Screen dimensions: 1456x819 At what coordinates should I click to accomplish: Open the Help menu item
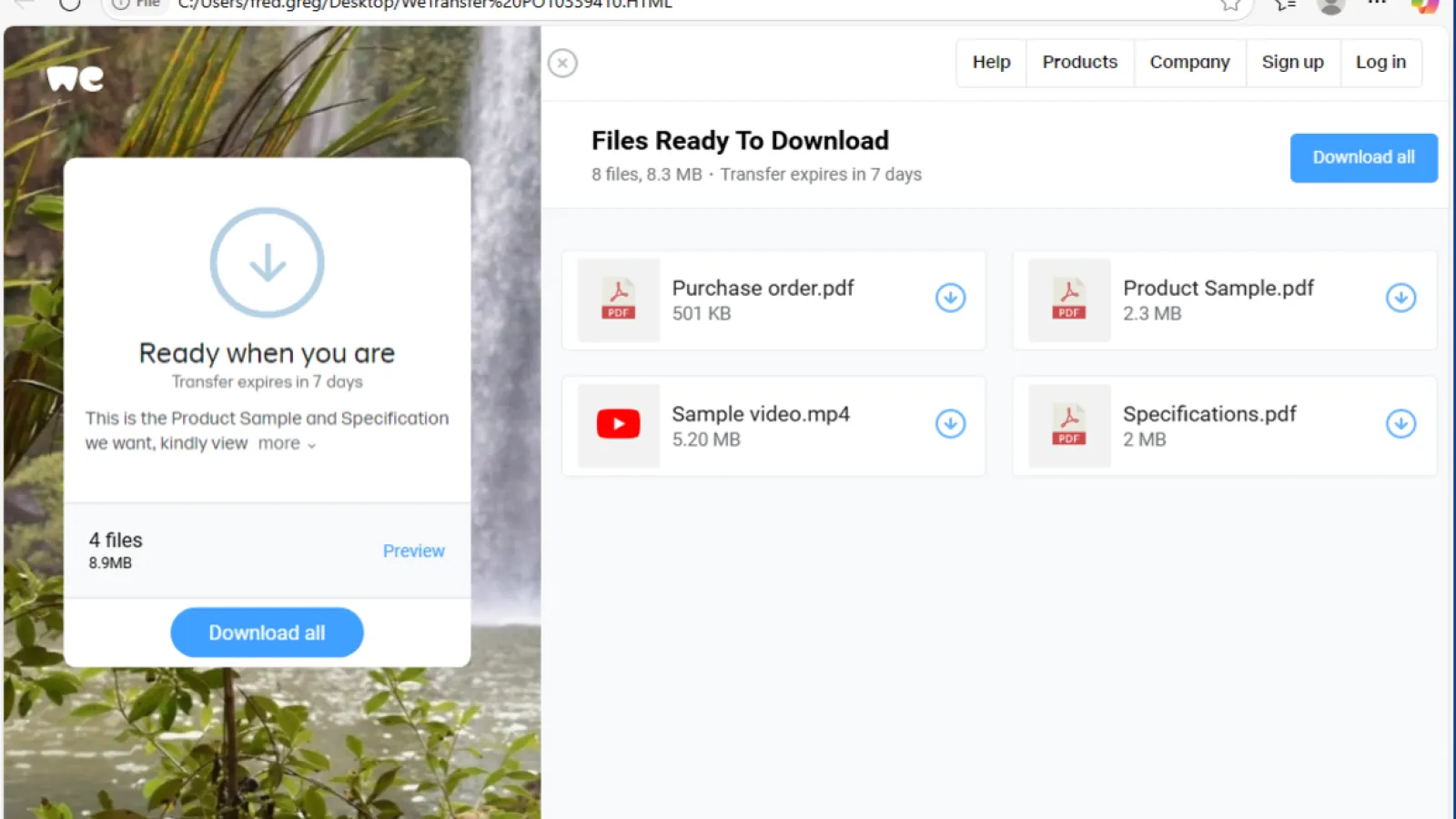(991, 63)
